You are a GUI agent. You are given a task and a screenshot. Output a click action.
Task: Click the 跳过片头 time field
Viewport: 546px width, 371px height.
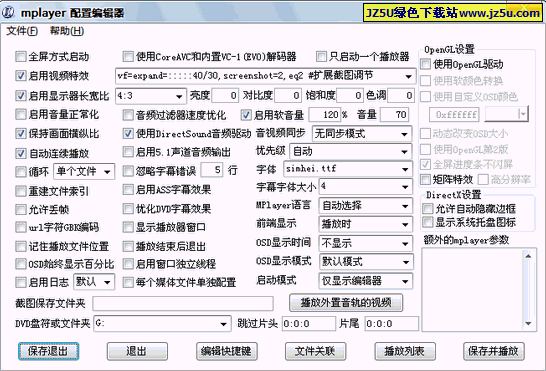click(x=309, y=324)
